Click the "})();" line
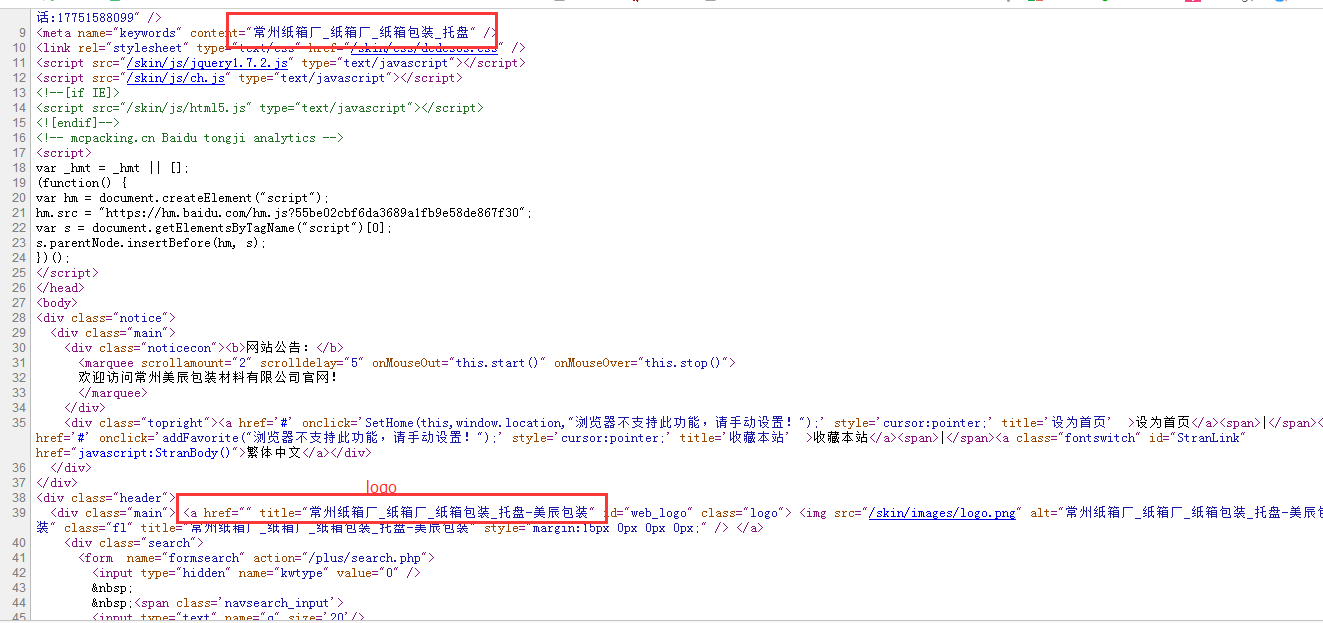Image resolution: width=1323 pixels, height=623 pixels. pos(53,257)
